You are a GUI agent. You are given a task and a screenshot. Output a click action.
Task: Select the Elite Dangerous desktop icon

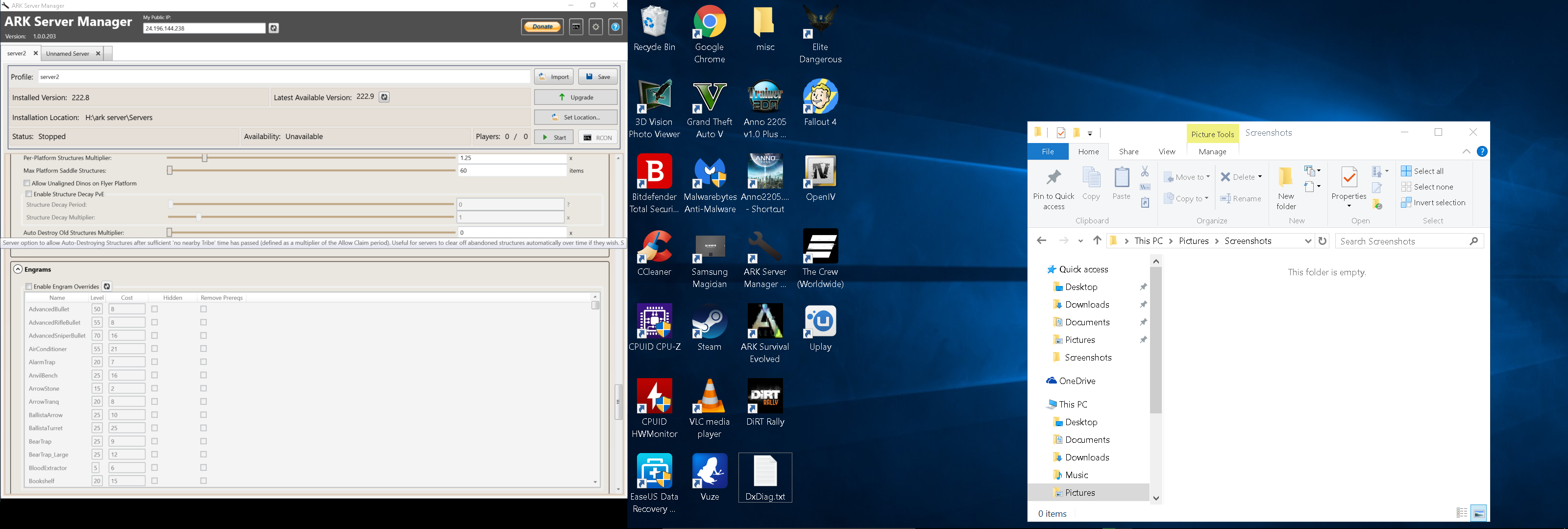click(820, 34)
